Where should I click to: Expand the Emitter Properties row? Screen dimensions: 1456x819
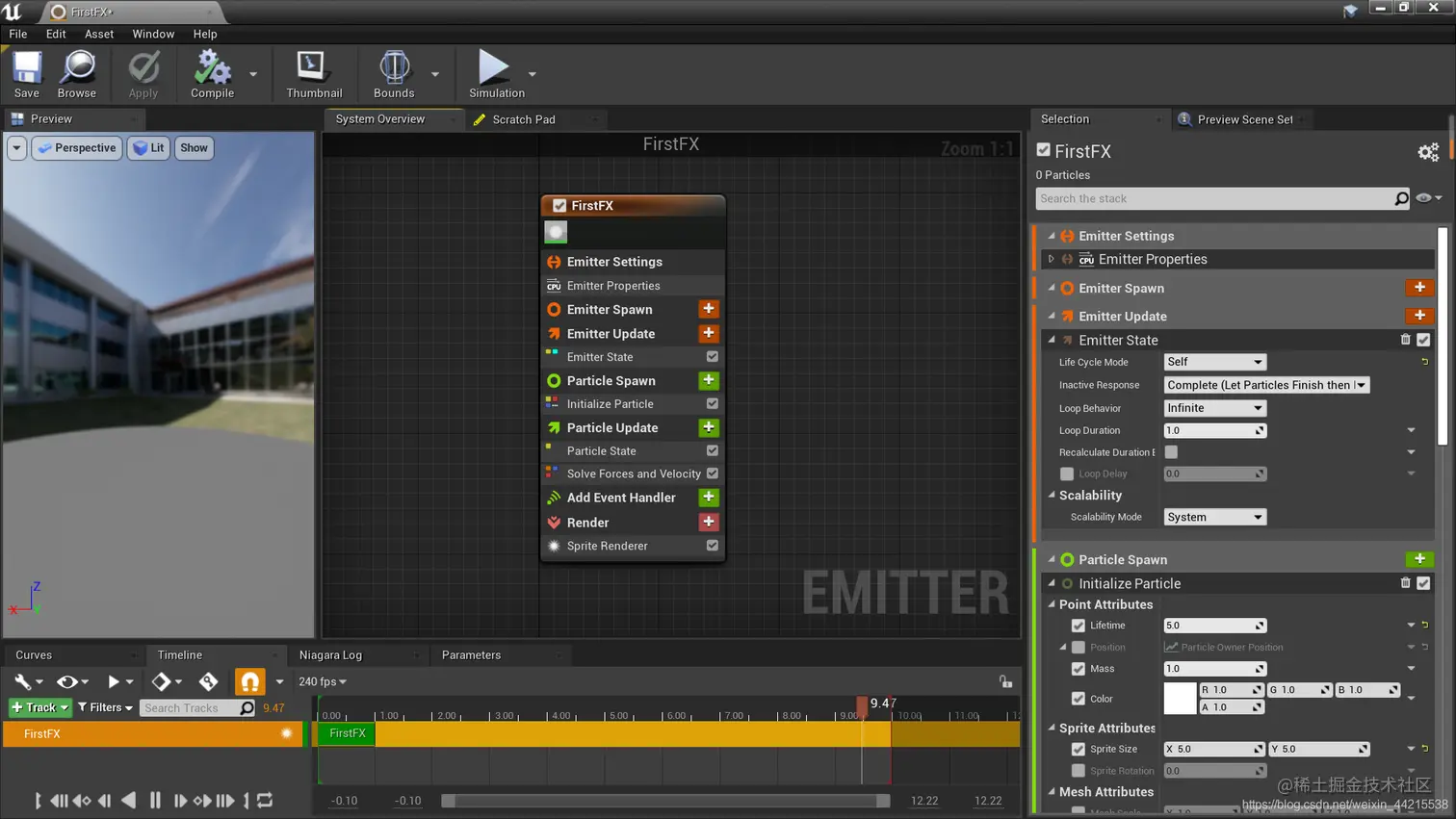tap(1052, 259)
